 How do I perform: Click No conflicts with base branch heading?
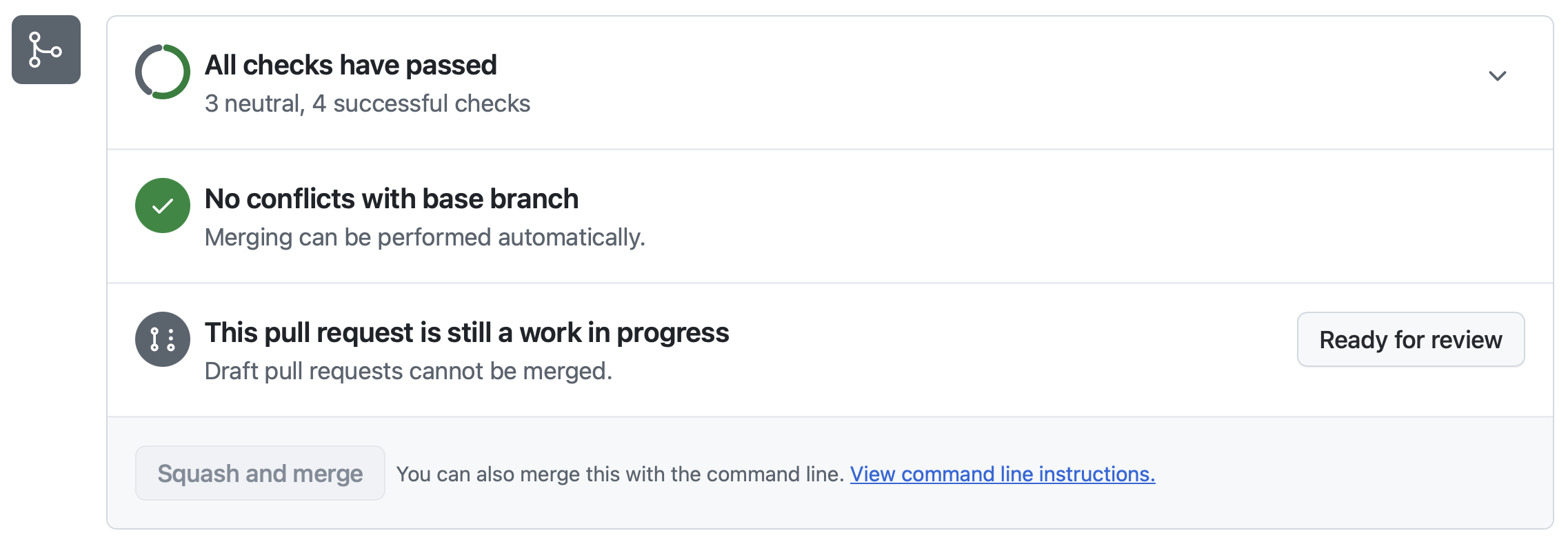(392, 199)
